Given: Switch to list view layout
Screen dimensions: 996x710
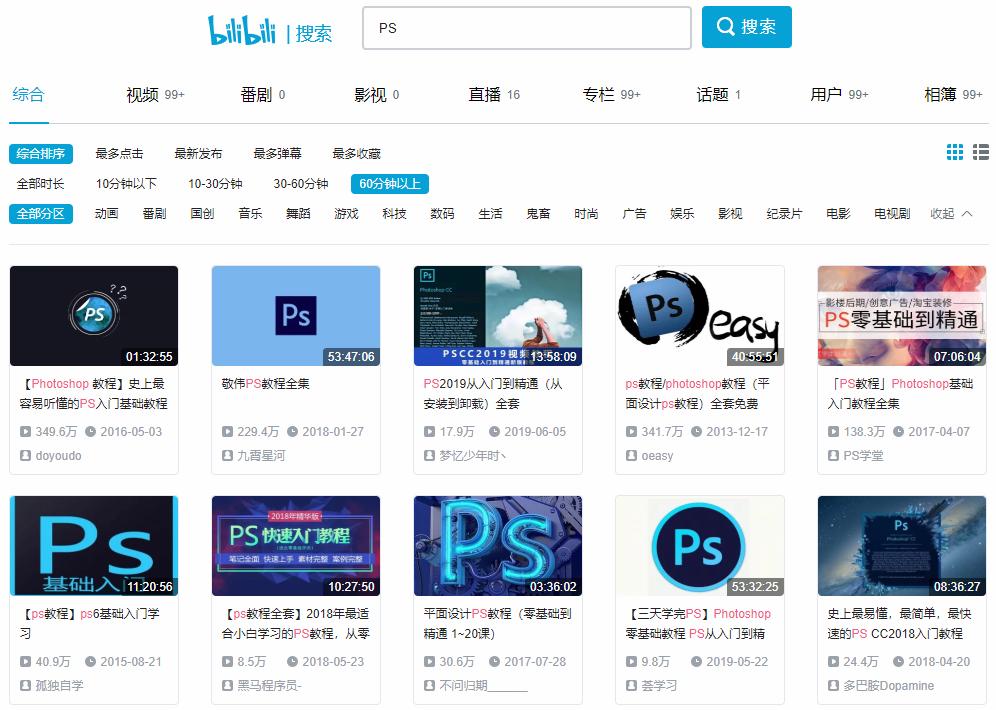Looking at the screenshot, I should 980,151.
